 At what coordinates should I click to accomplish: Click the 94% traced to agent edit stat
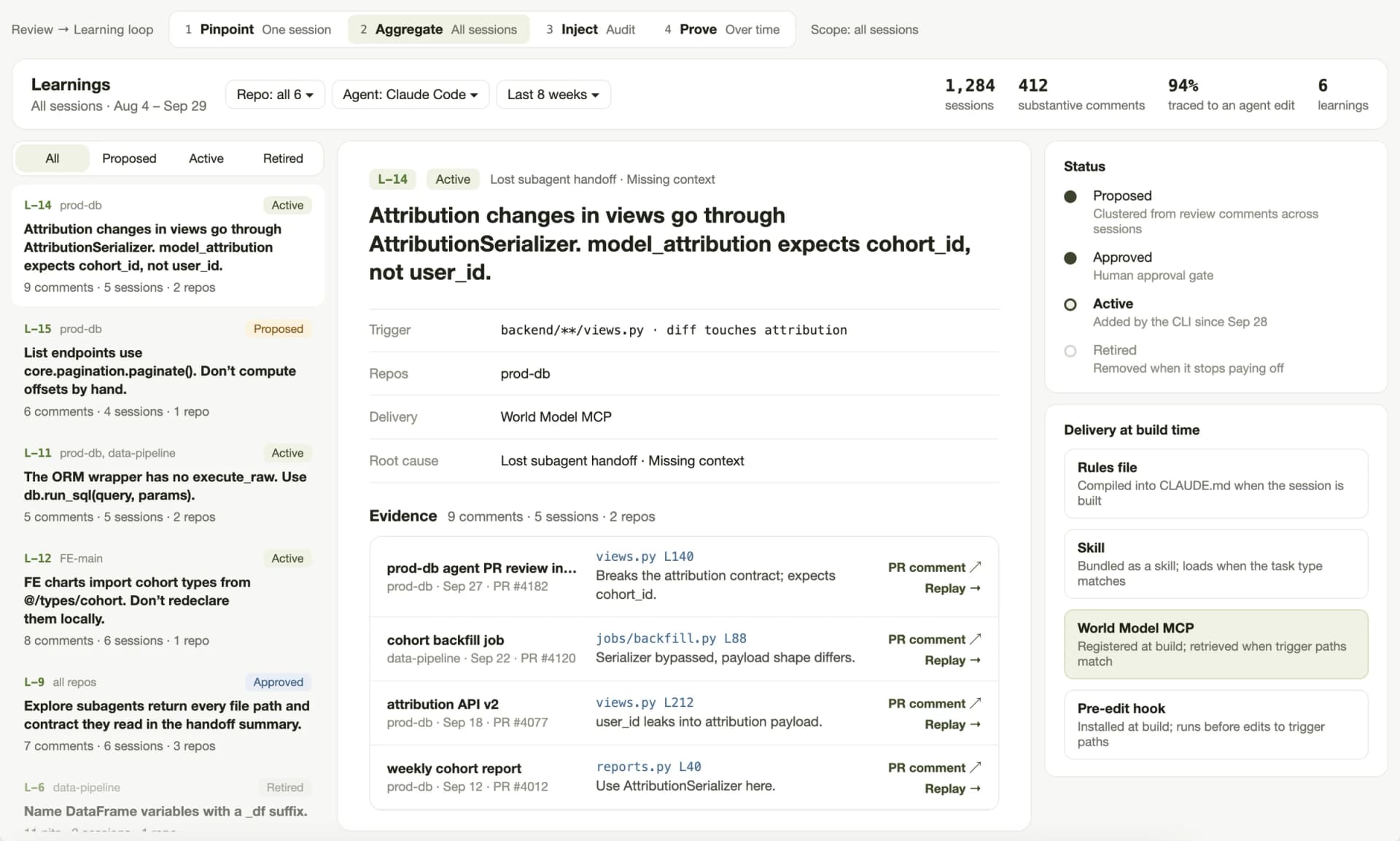point(1231,94)
